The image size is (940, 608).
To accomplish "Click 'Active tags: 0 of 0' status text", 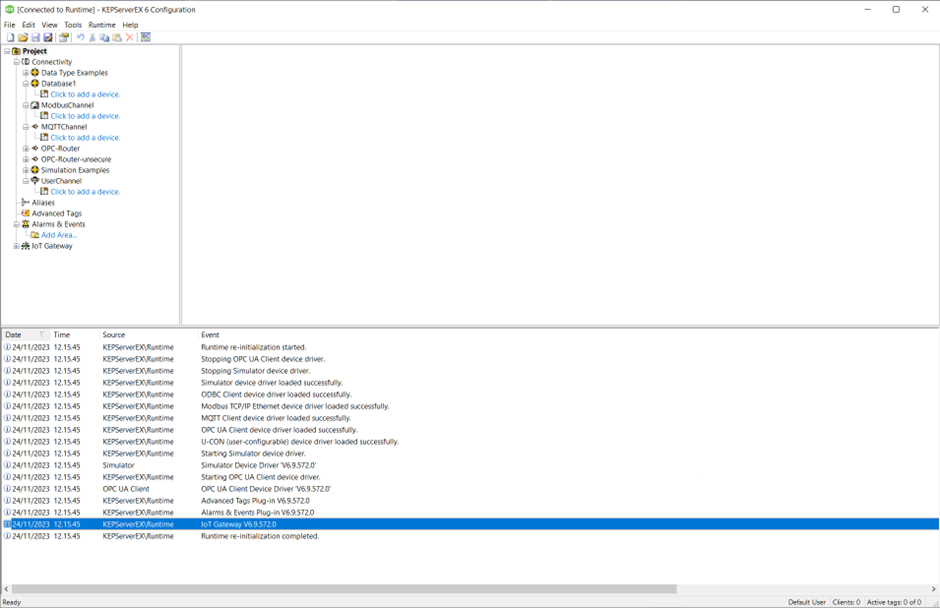I will (894, 602).
